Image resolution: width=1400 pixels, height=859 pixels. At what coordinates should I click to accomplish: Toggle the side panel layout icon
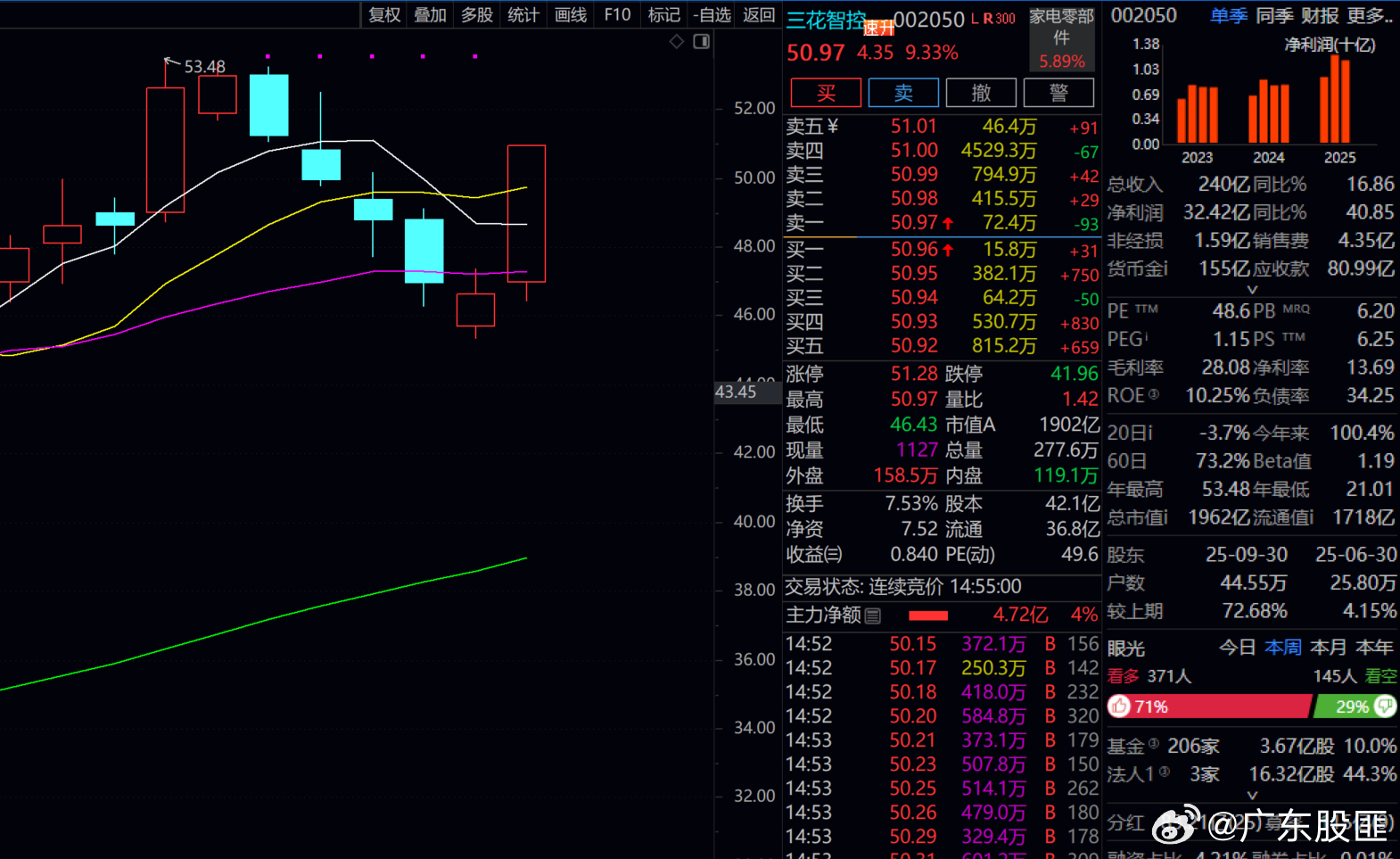coord(702,42)
